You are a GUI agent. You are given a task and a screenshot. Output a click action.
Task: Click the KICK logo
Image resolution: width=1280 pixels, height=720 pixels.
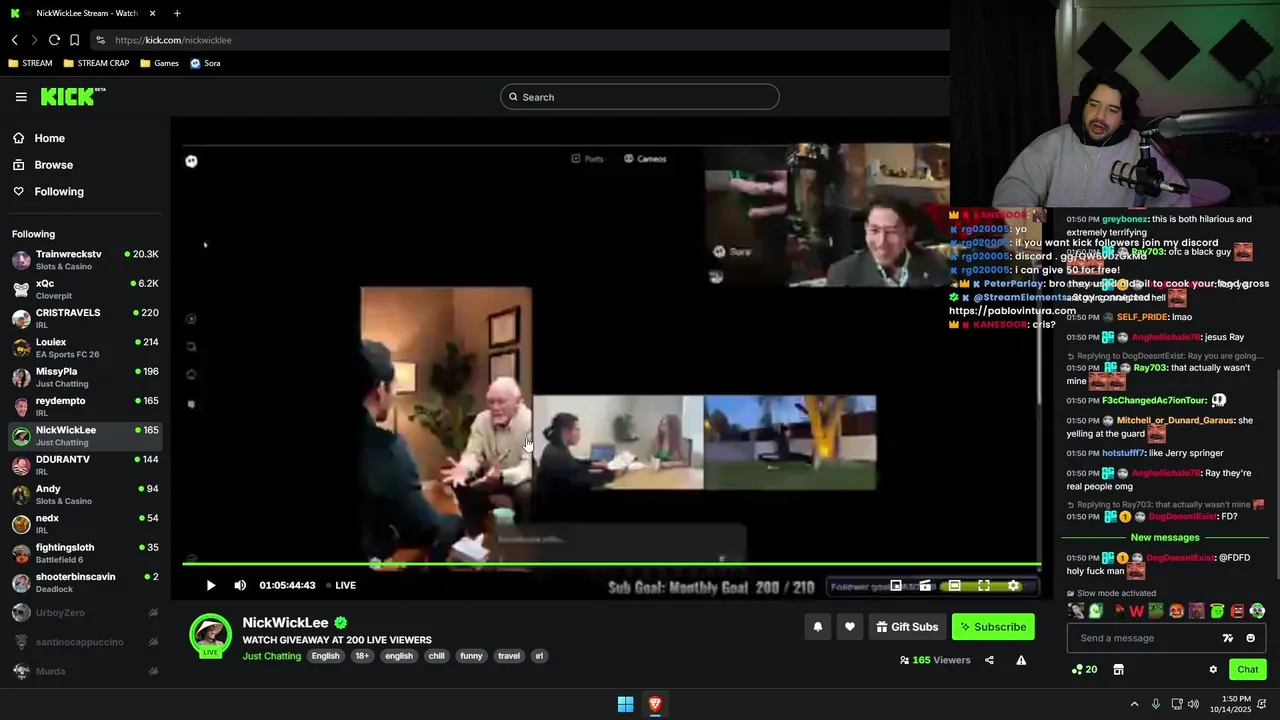[72, 96]
